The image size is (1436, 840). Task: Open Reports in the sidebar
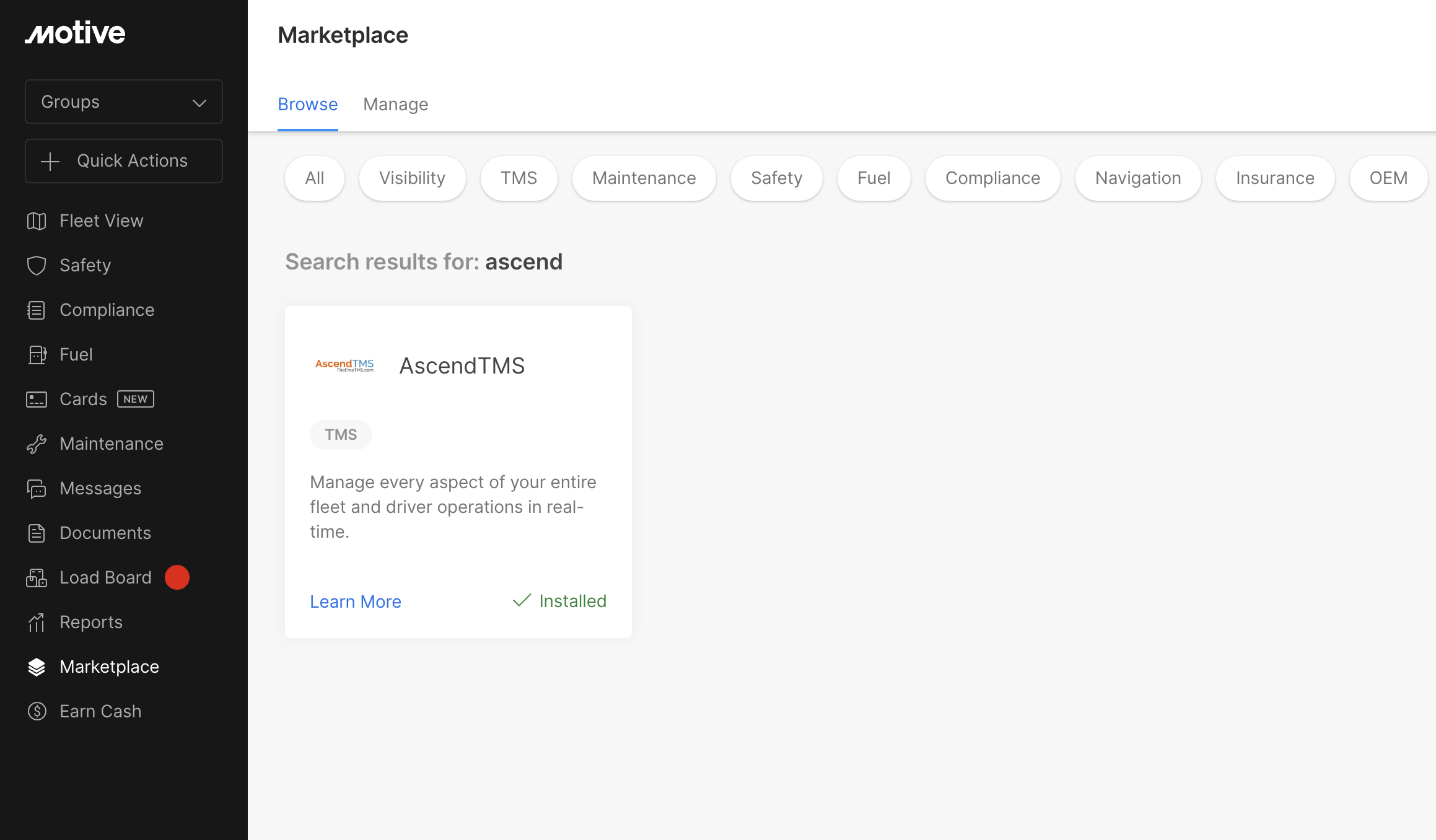pos(91,623)
